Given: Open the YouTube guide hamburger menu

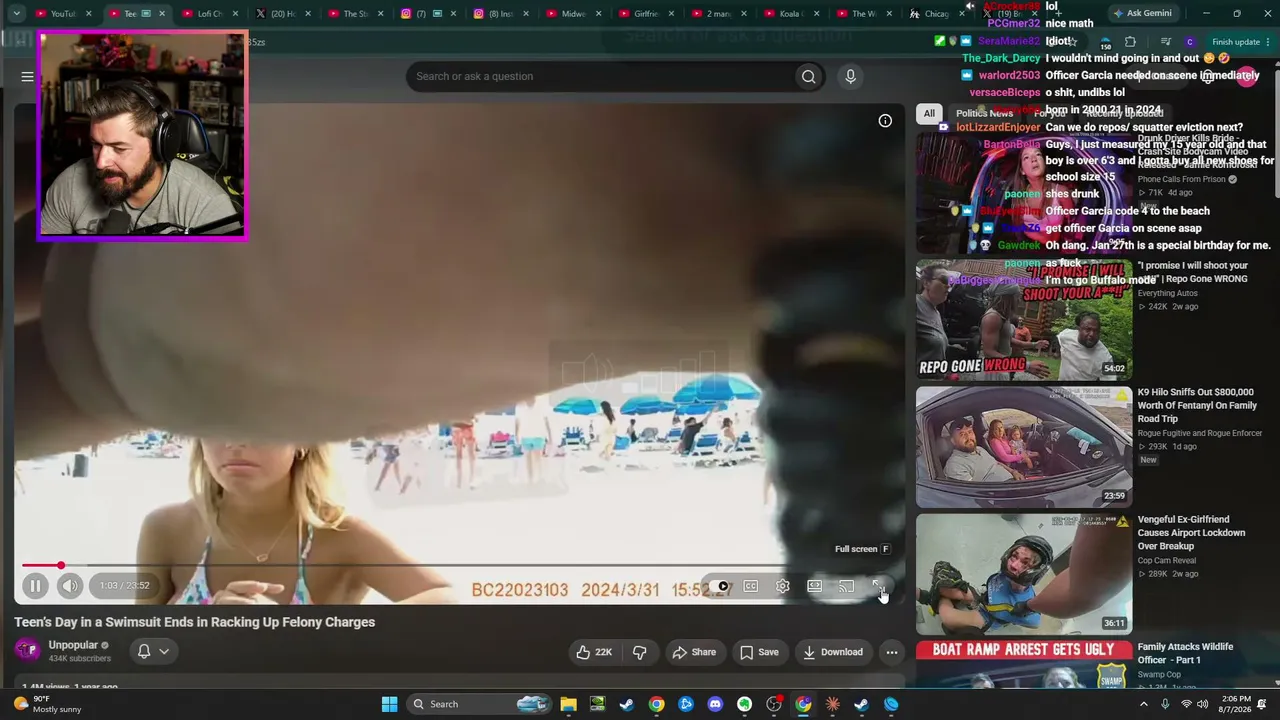Looking at the screenshot, I should (27, 77).
